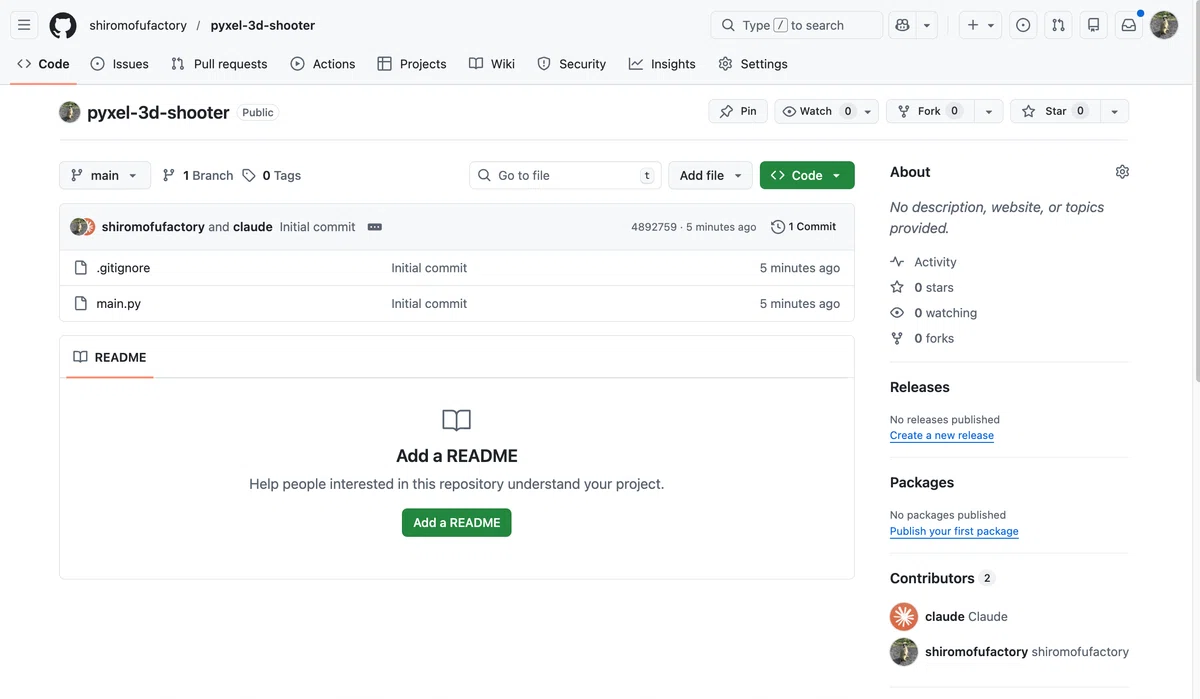Pin this repository
This screenshot has width=1200, height=699.
click(x=738, y=111)
